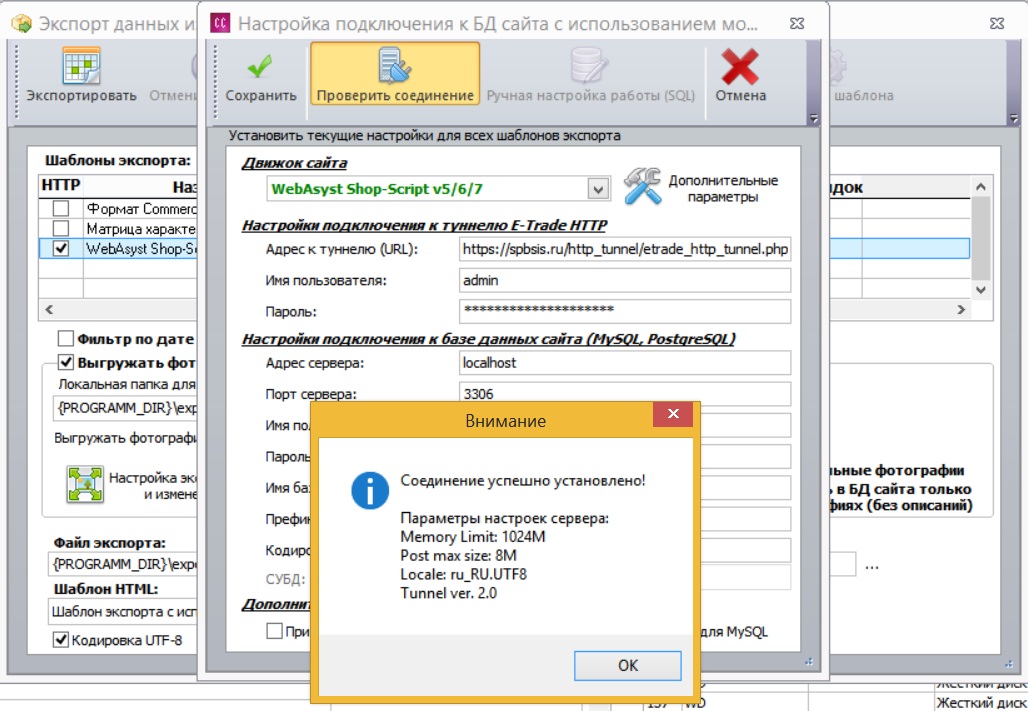Click the blue information icon in the dialog
Image resolution: width=1028 pixels, height=711 pixels.
(370, 490)
